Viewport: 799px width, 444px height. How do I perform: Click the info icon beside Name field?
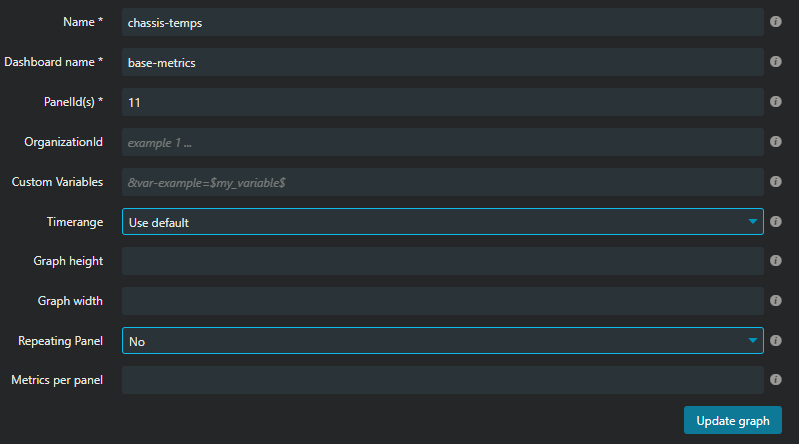click(776, 22)
